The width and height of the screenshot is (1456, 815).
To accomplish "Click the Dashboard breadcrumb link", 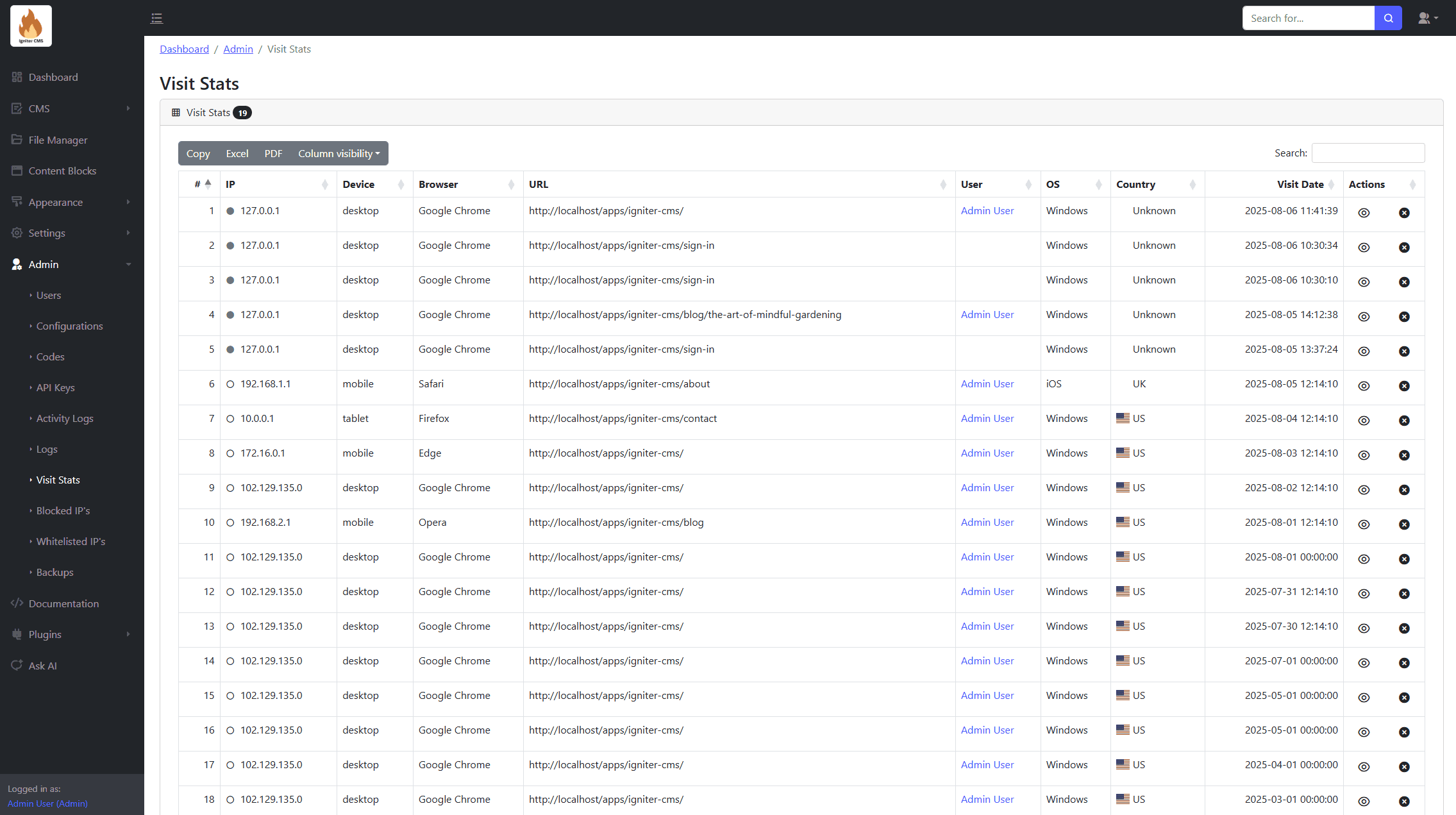I will click(x=184, y=49).
